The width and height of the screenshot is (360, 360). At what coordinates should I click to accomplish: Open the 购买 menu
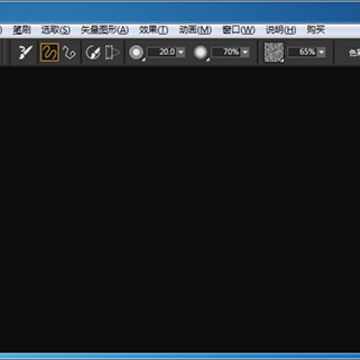tap(316, 30)
